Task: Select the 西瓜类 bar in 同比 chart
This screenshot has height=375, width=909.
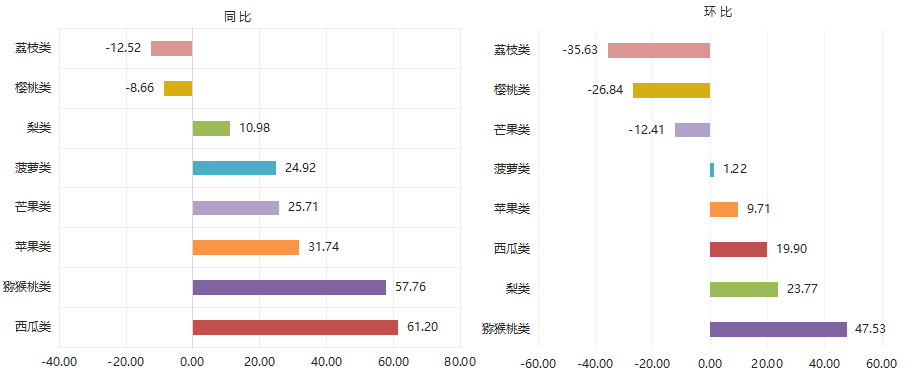Action: click(x=295, y=327)
